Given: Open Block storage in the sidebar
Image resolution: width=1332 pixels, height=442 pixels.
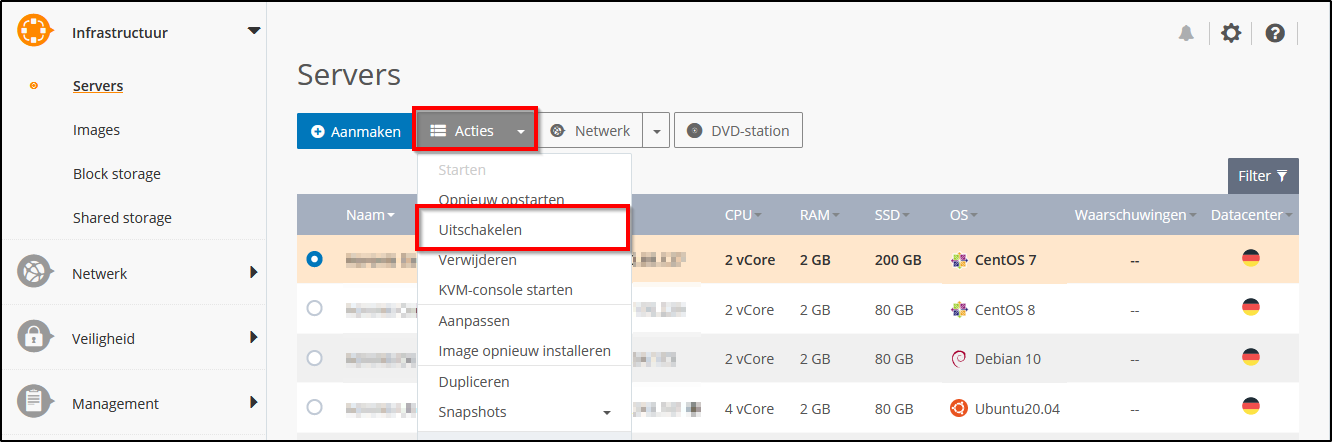Looking at the screenshot, I should [x=116, y=174].
